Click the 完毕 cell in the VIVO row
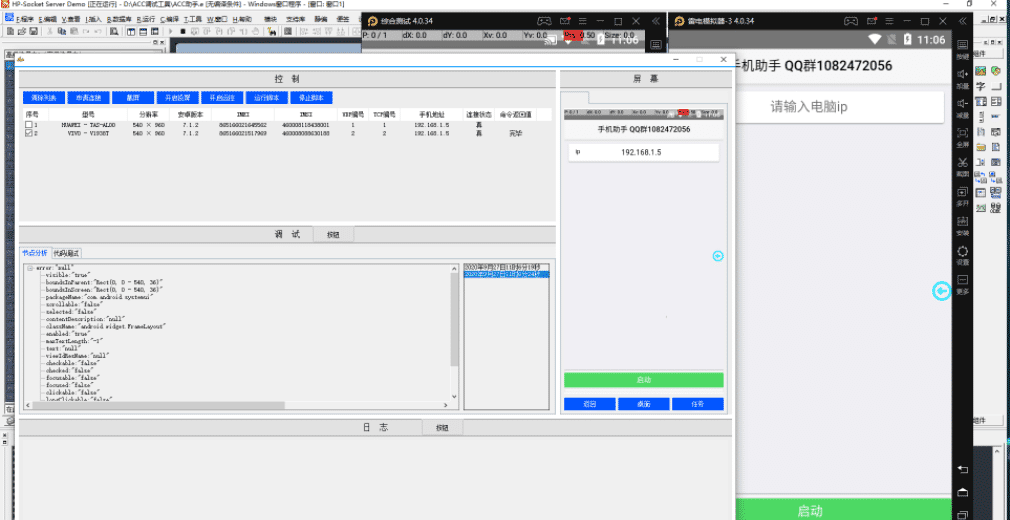Screen dimensions: 1010x520 coord(515,133)
